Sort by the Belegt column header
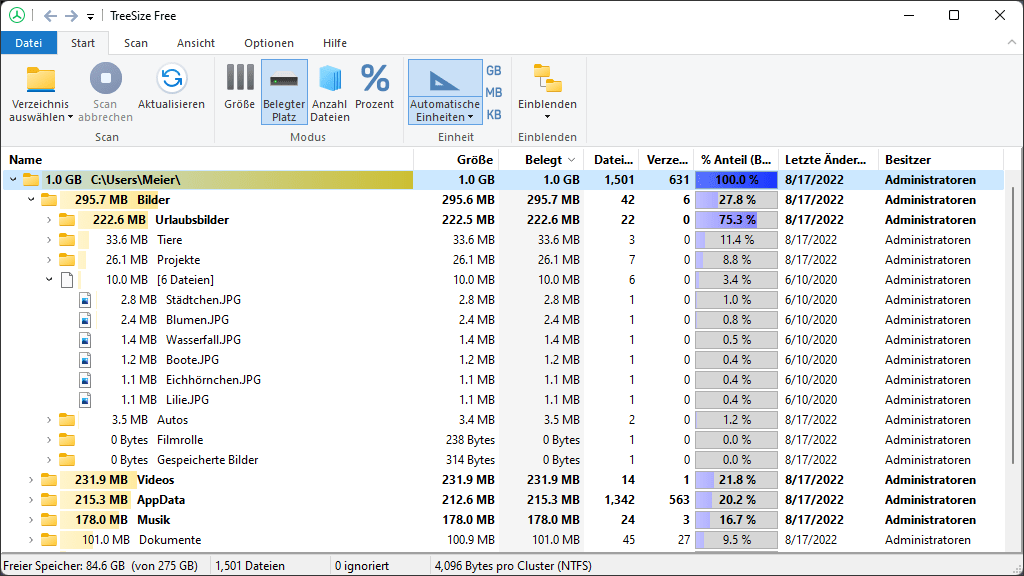The width and height of the screenshot is (1024, 576). pos(541,160)
